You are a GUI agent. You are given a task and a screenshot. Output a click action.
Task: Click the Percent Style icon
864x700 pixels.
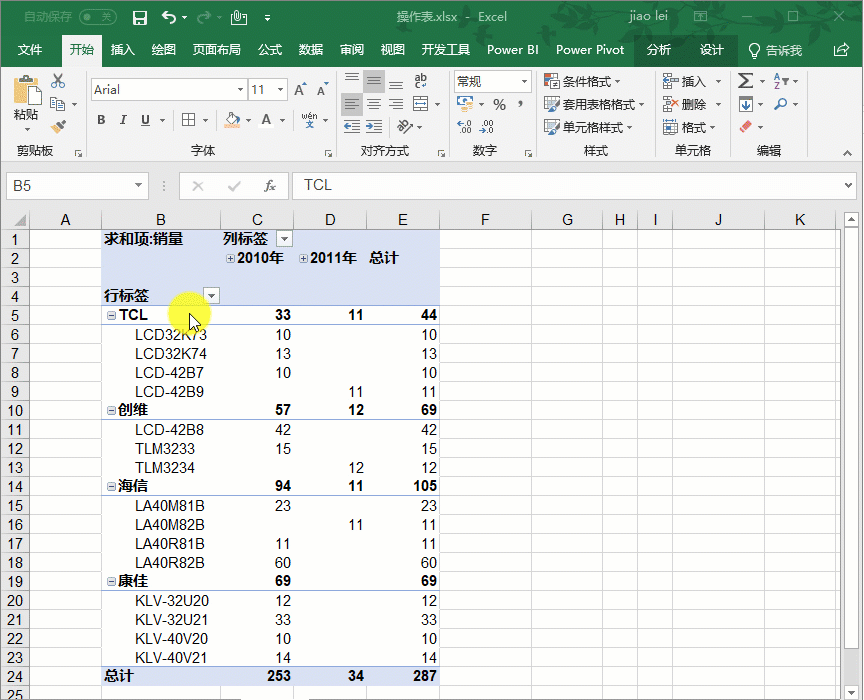coord(499,104)
